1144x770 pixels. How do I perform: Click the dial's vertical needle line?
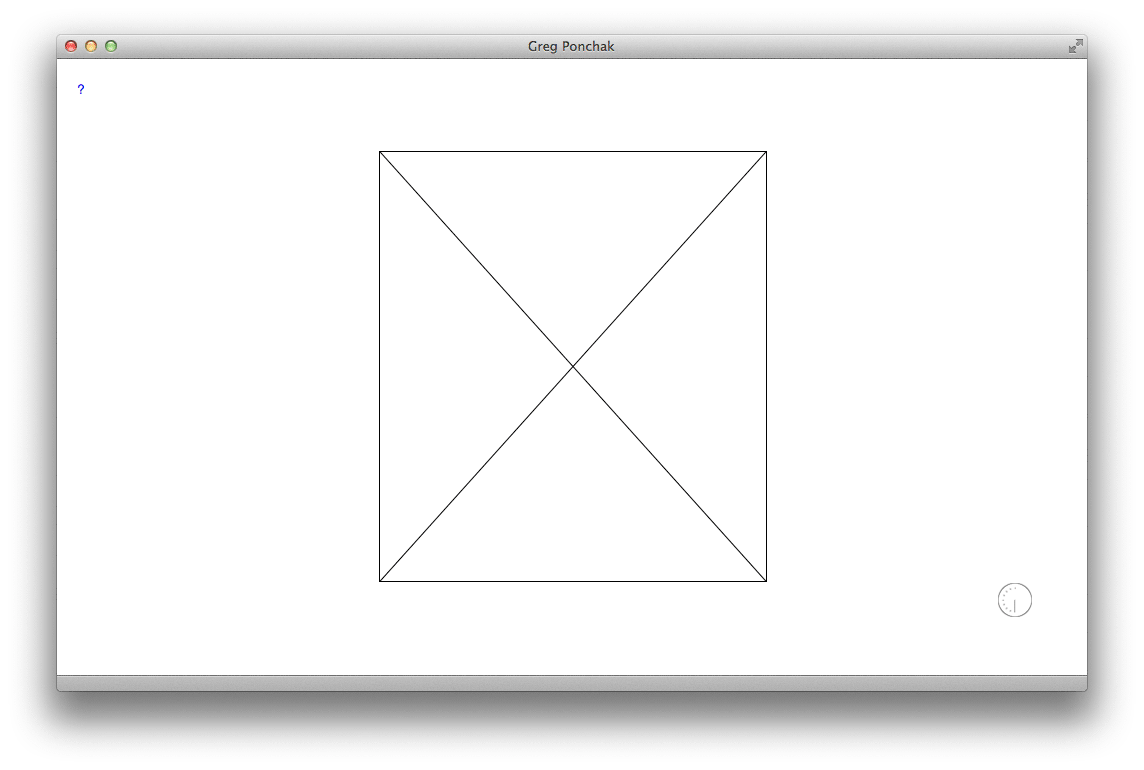point(1015,606)
